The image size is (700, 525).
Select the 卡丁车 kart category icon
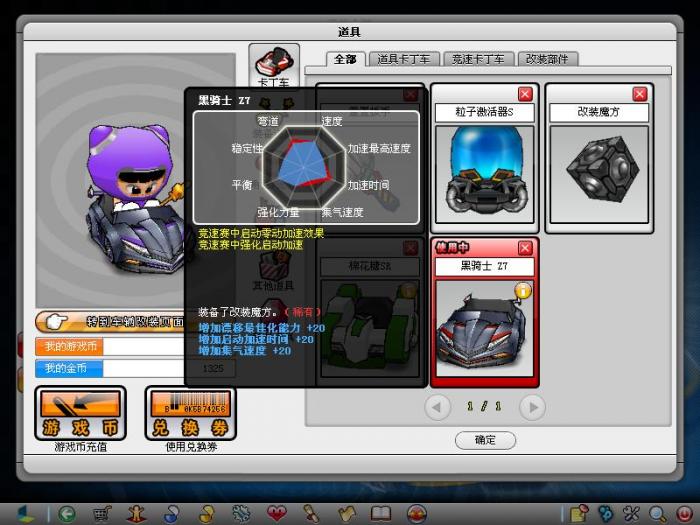pyautogui.click(x=274, y=66)
